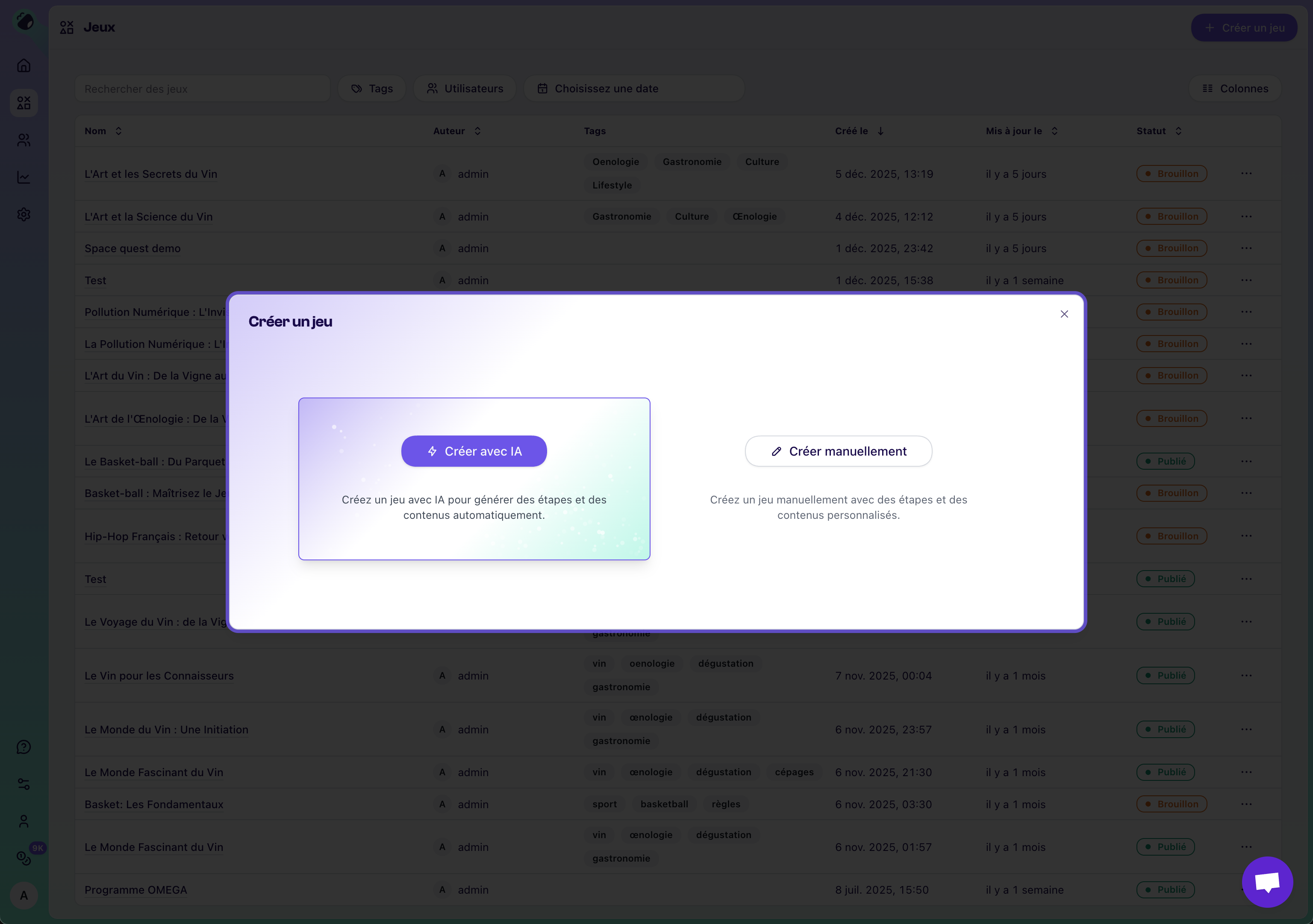Open the Colonnes visibility menu
Screen dimensions: 1313x924
1235,88
